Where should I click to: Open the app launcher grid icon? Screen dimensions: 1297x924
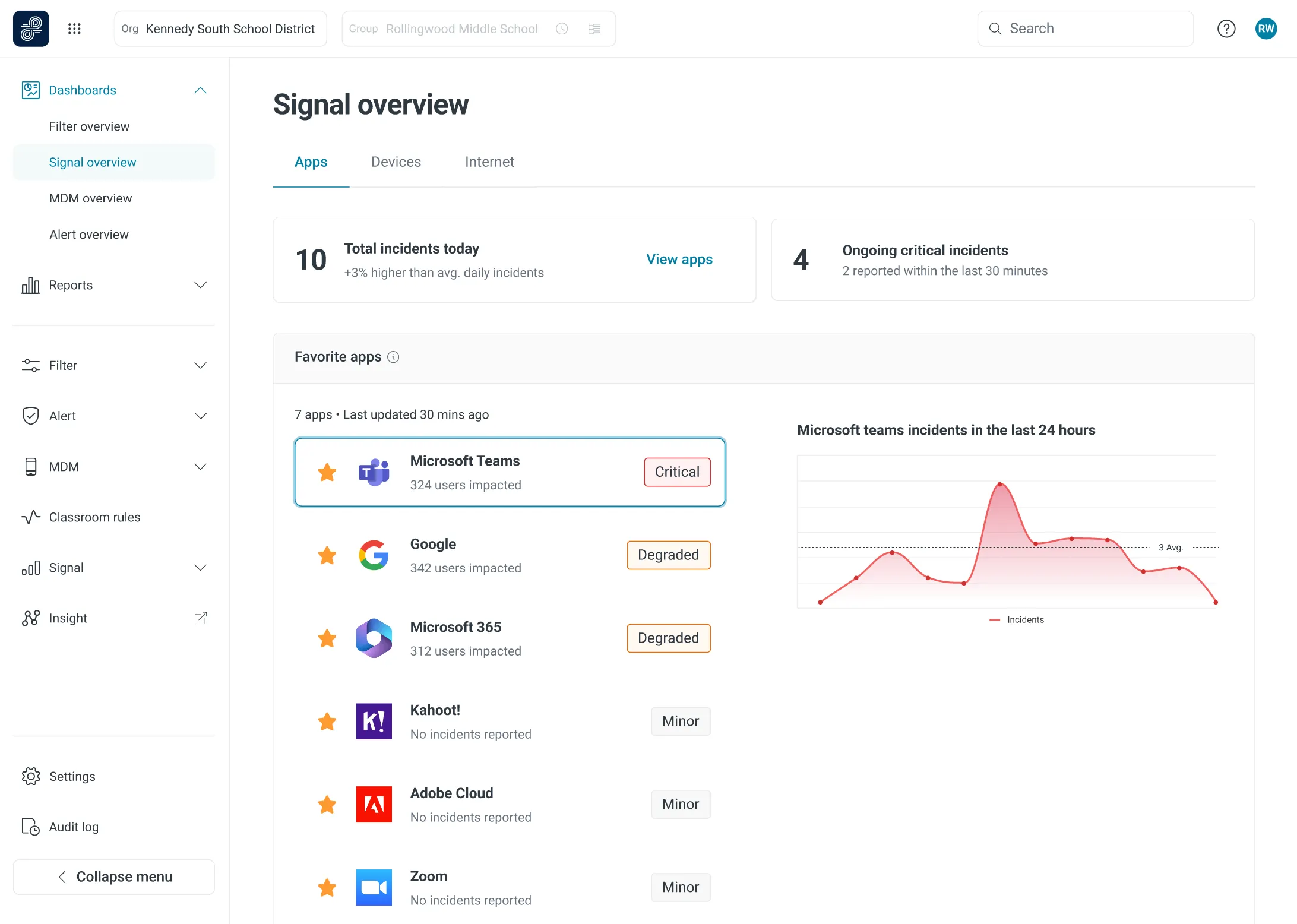(74, 29)
